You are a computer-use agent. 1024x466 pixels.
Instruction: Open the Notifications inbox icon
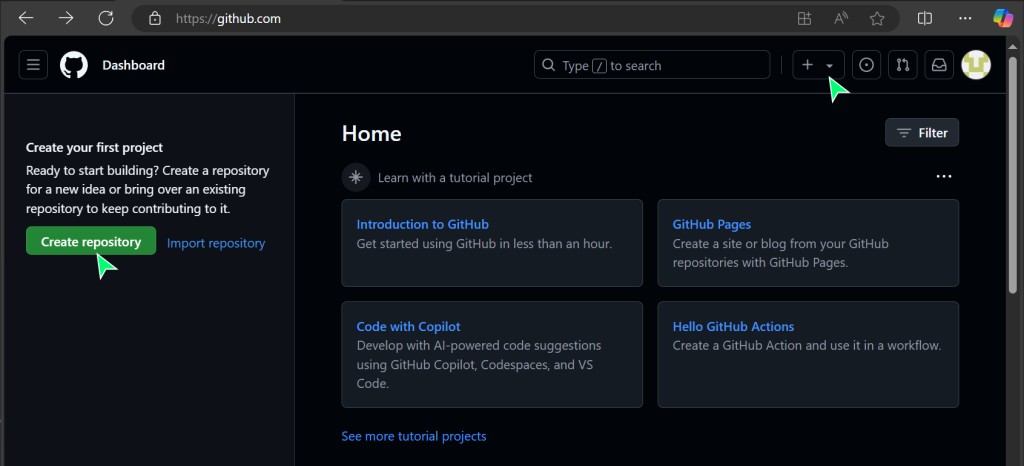tap(938, 65)
